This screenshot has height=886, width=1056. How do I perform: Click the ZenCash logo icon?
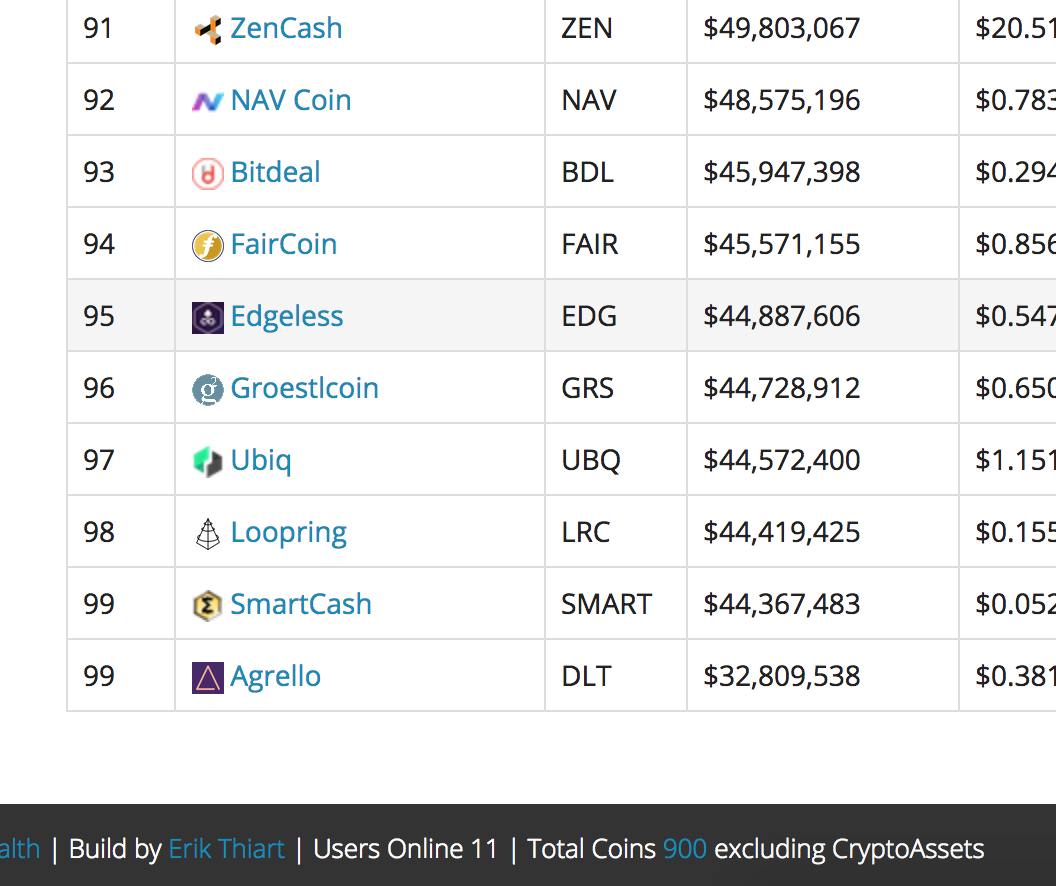click(207, 29)
